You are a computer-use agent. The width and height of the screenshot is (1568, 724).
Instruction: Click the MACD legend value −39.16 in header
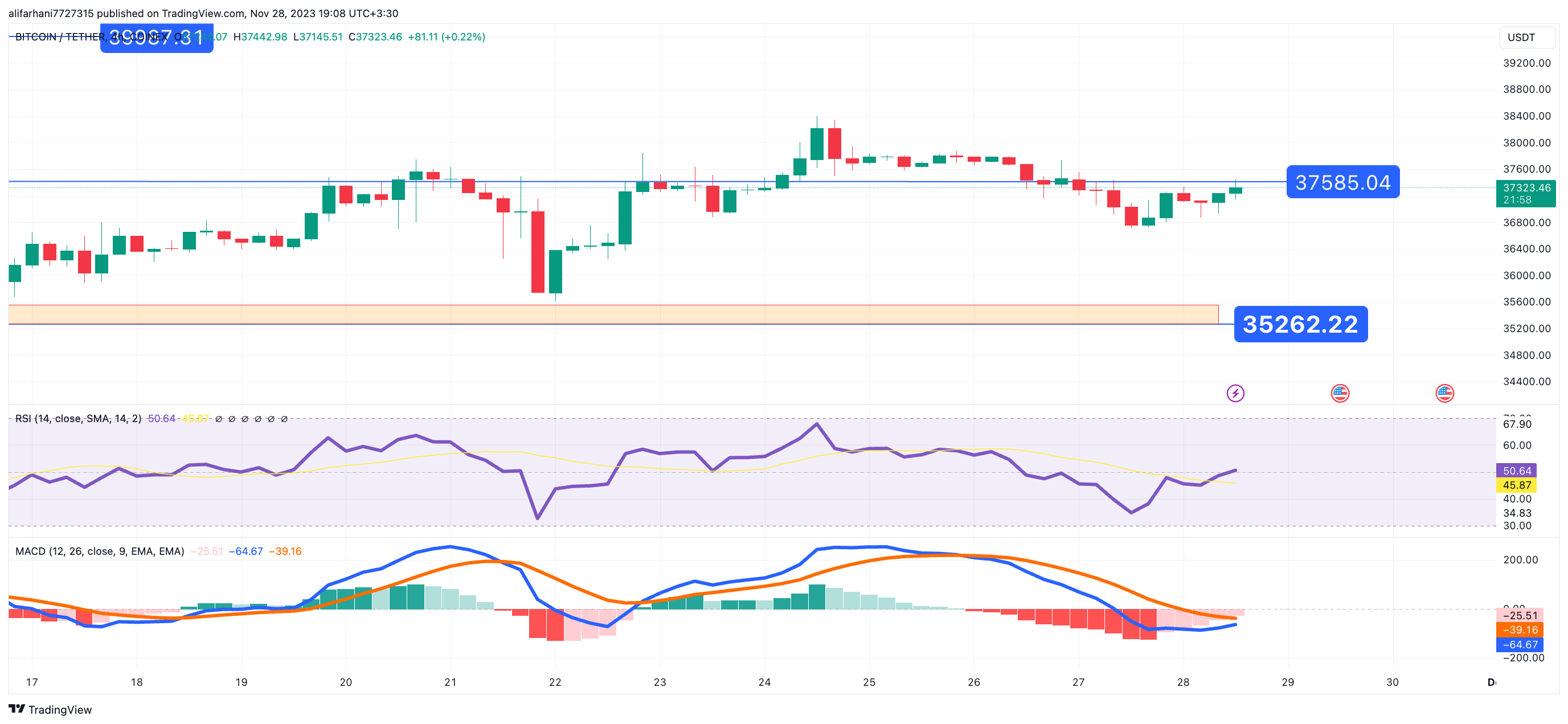tap(285, 551)
